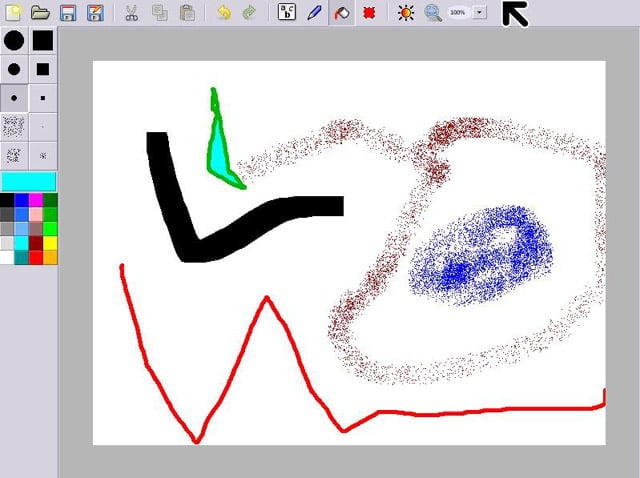Screen dimensions: 640x478
Task: Paste using the clipboard icon
Action: 187,13
